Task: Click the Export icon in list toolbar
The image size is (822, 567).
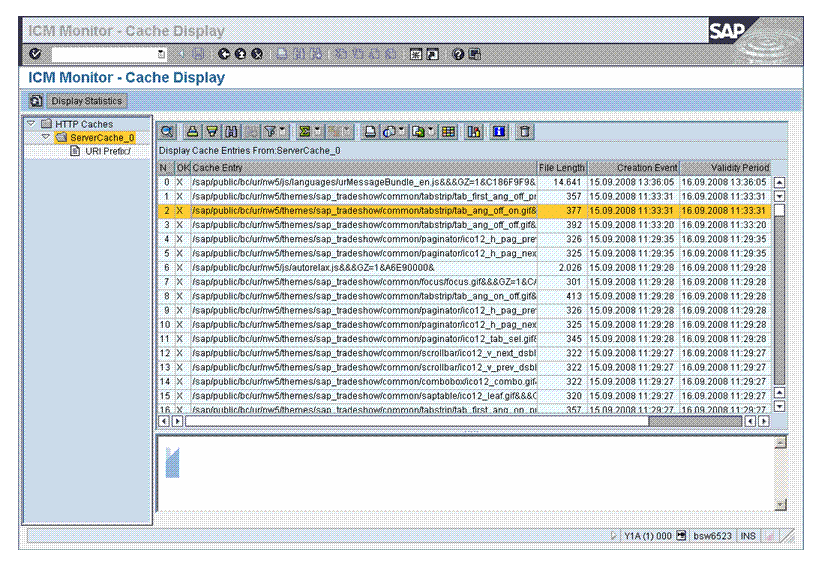Action: [x=418, y=132]
